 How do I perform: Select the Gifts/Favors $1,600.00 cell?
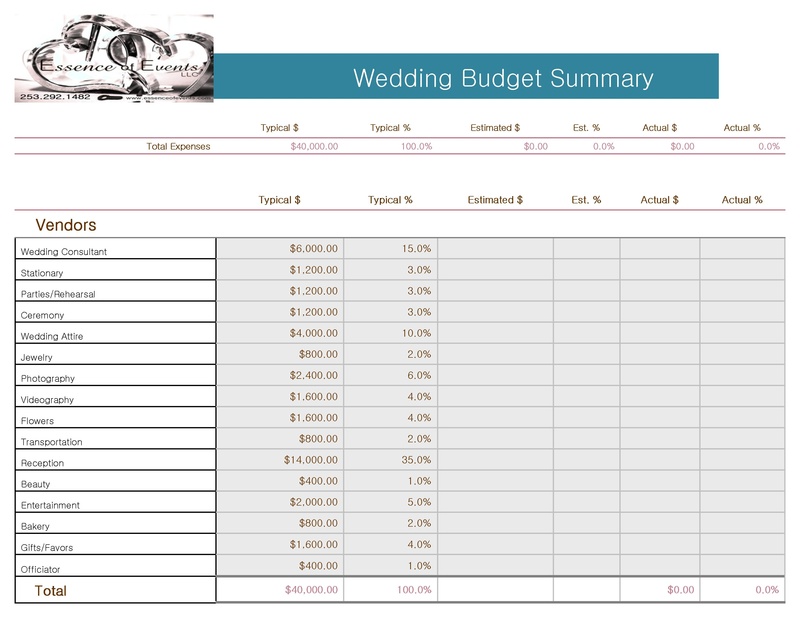point(280,544)
